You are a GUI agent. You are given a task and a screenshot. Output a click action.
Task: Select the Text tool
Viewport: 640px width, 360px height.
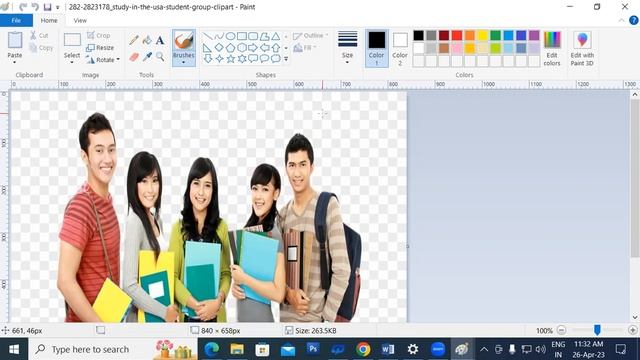(x=160, y=40)
